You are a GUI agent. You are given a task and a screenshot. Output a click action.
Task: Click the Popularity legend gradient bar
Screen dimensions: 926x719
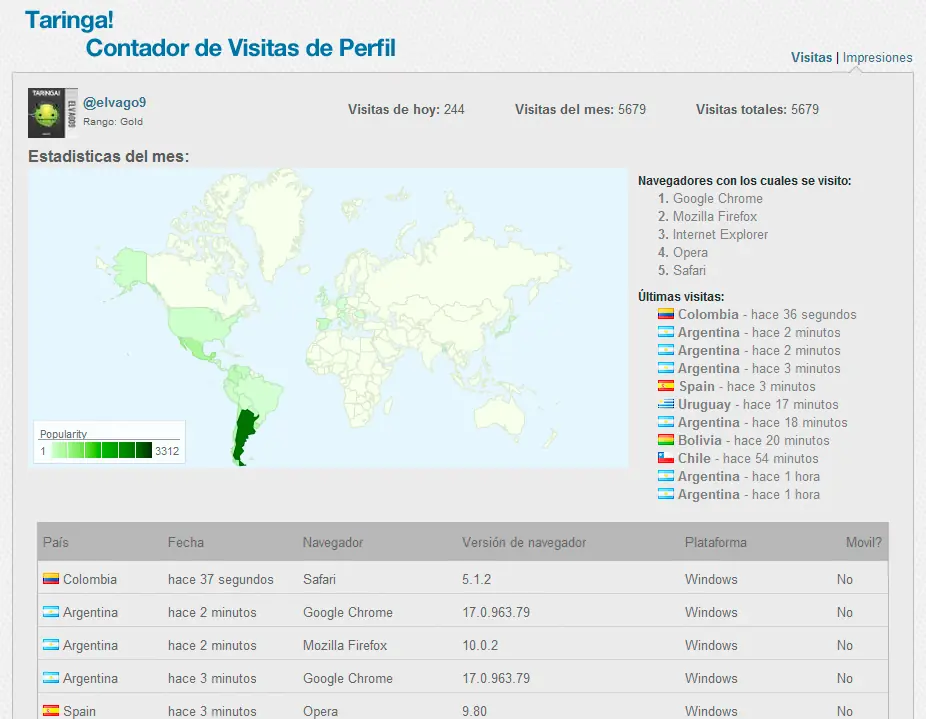[102, 450]
